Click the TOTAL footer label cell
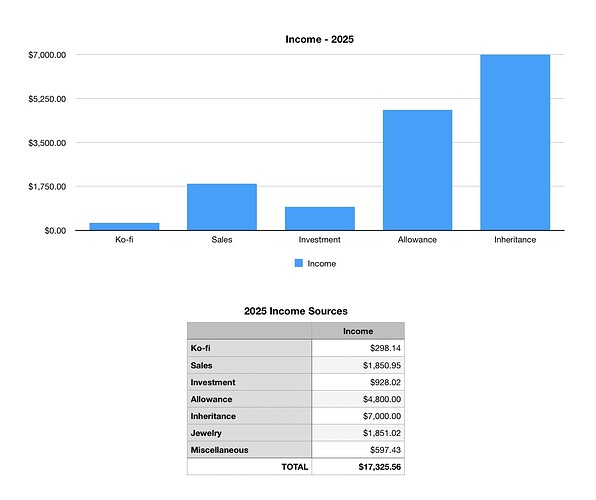Screen dimensions: 596x500 click(249, 467)
